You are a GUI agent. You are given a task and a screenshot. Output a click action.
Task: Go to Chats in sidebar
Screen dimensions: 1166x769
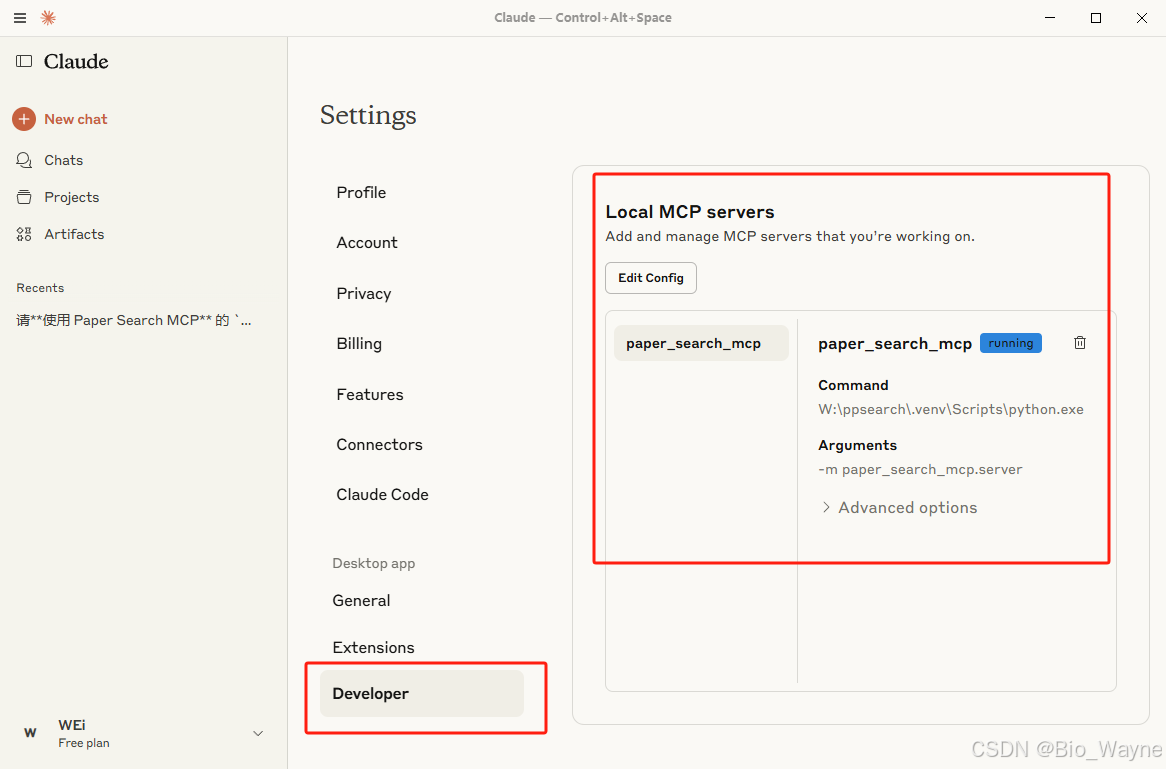[x=63, y=160]
